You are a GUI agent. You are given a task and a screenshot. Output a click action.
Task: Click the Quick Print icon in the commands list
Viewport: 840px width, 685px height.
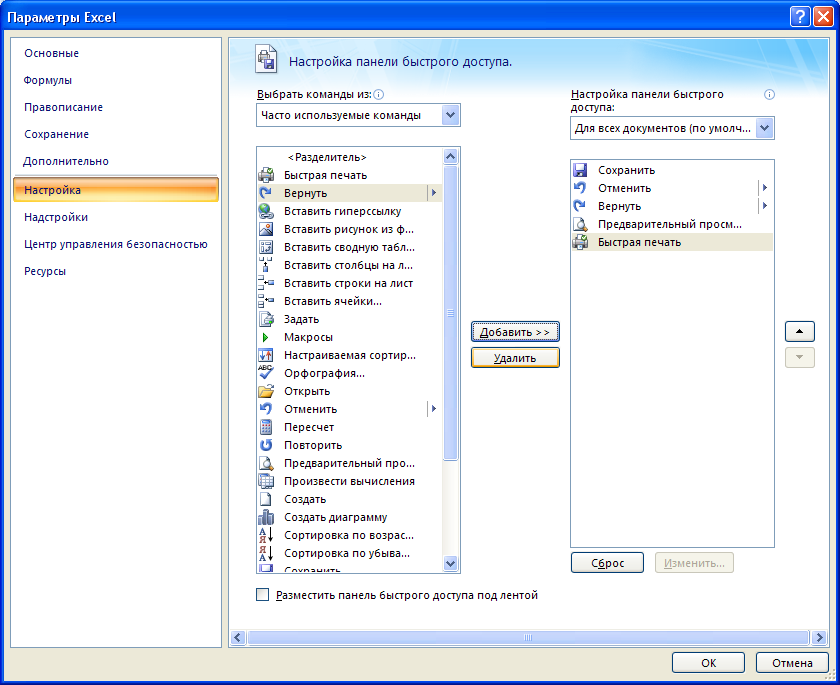(266, 175)
